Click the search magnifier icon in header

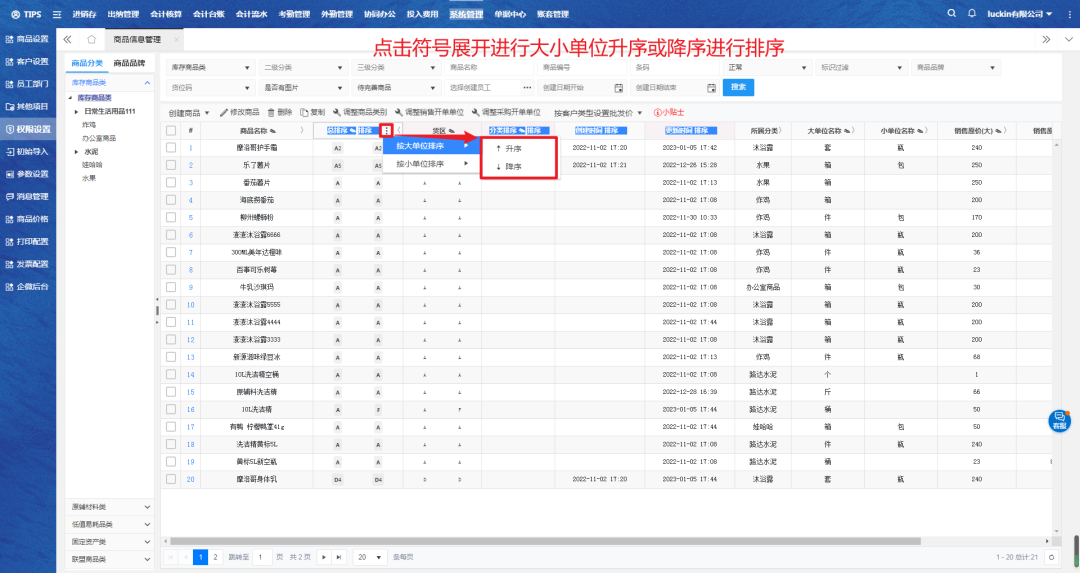(x=951, y=13)
